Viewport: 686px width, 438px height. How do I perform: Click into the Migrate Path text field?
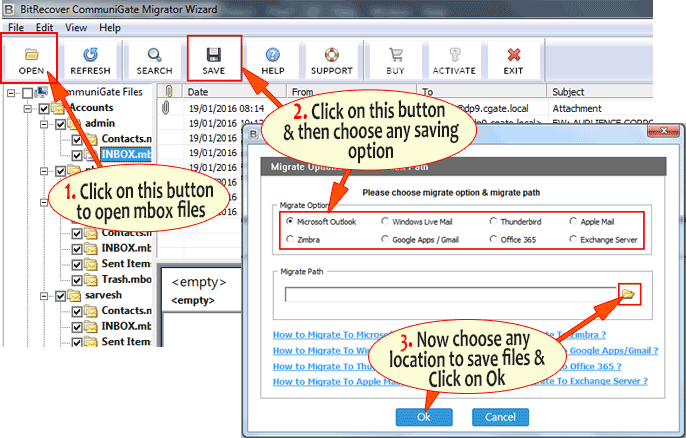coord(451,294)
